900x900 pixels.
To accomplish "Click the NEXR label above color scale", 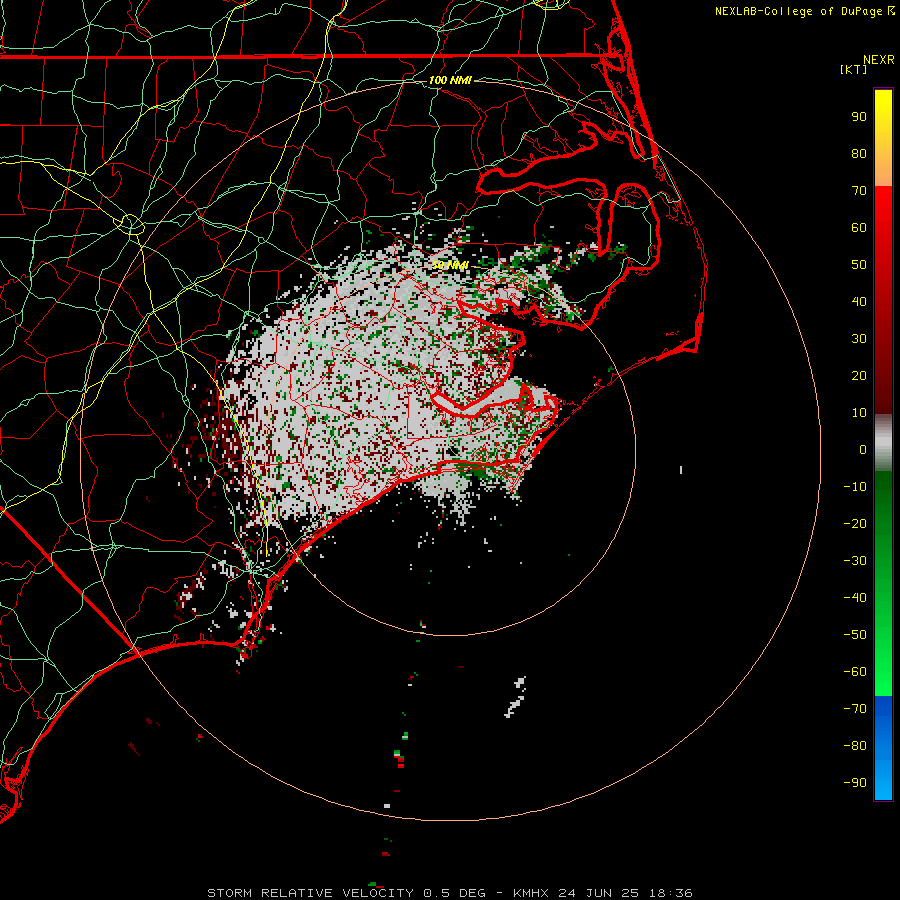I will 879,60.
